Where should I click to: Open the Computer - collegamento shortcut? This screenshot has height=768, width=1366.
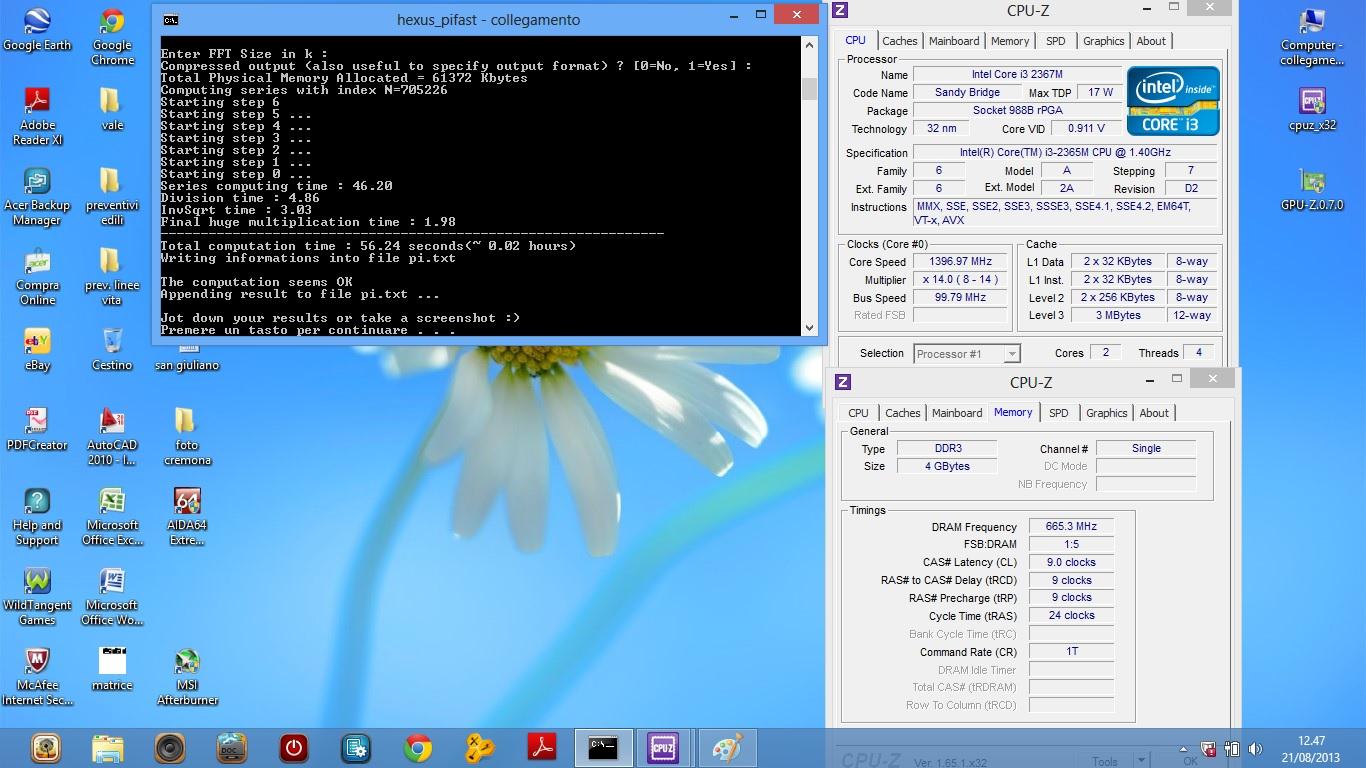pyautogui.click(x=1312, y=37)
